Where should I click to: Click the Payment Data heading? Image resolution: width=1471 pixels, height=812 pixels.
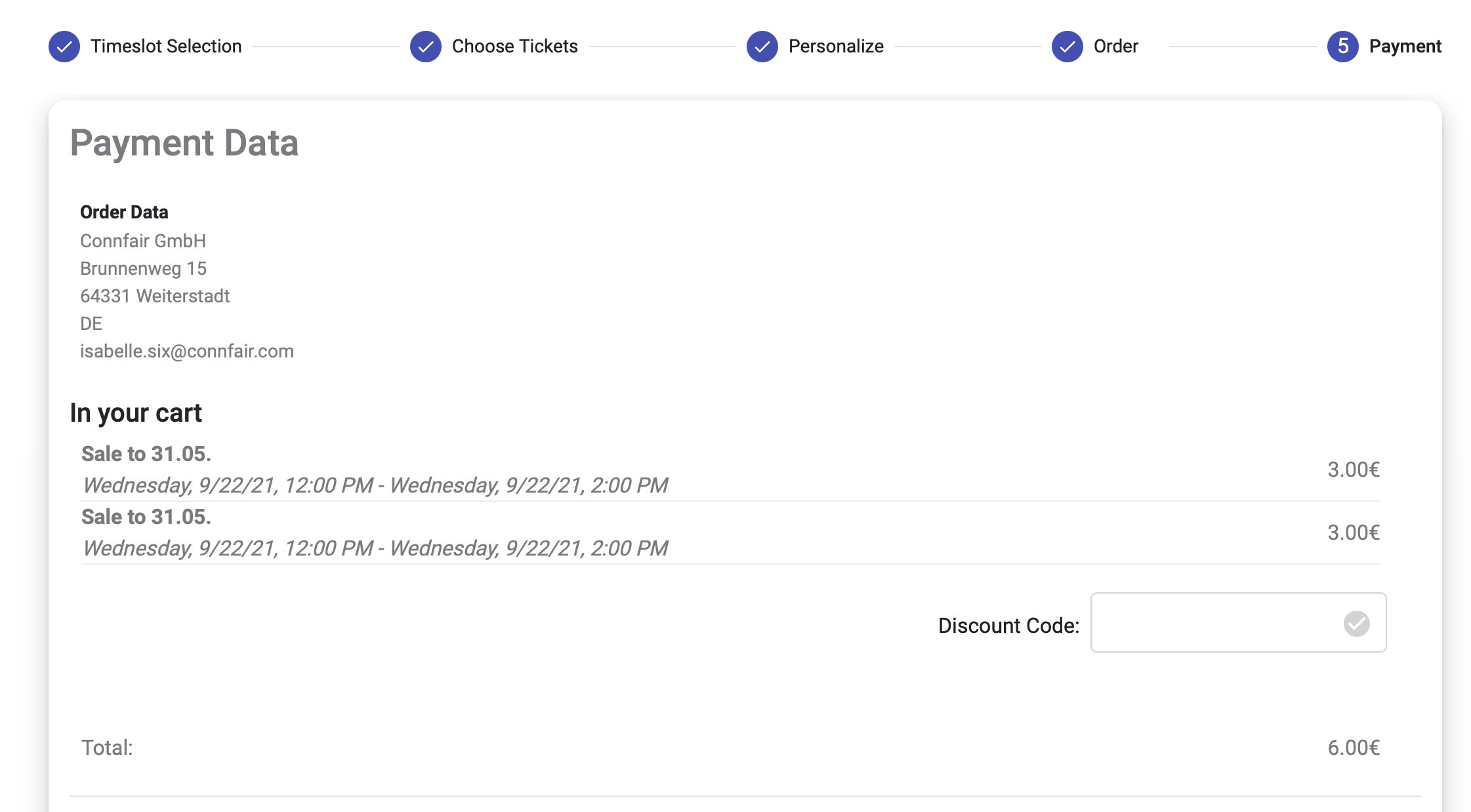pyautogui.click(x=184, y=143)
